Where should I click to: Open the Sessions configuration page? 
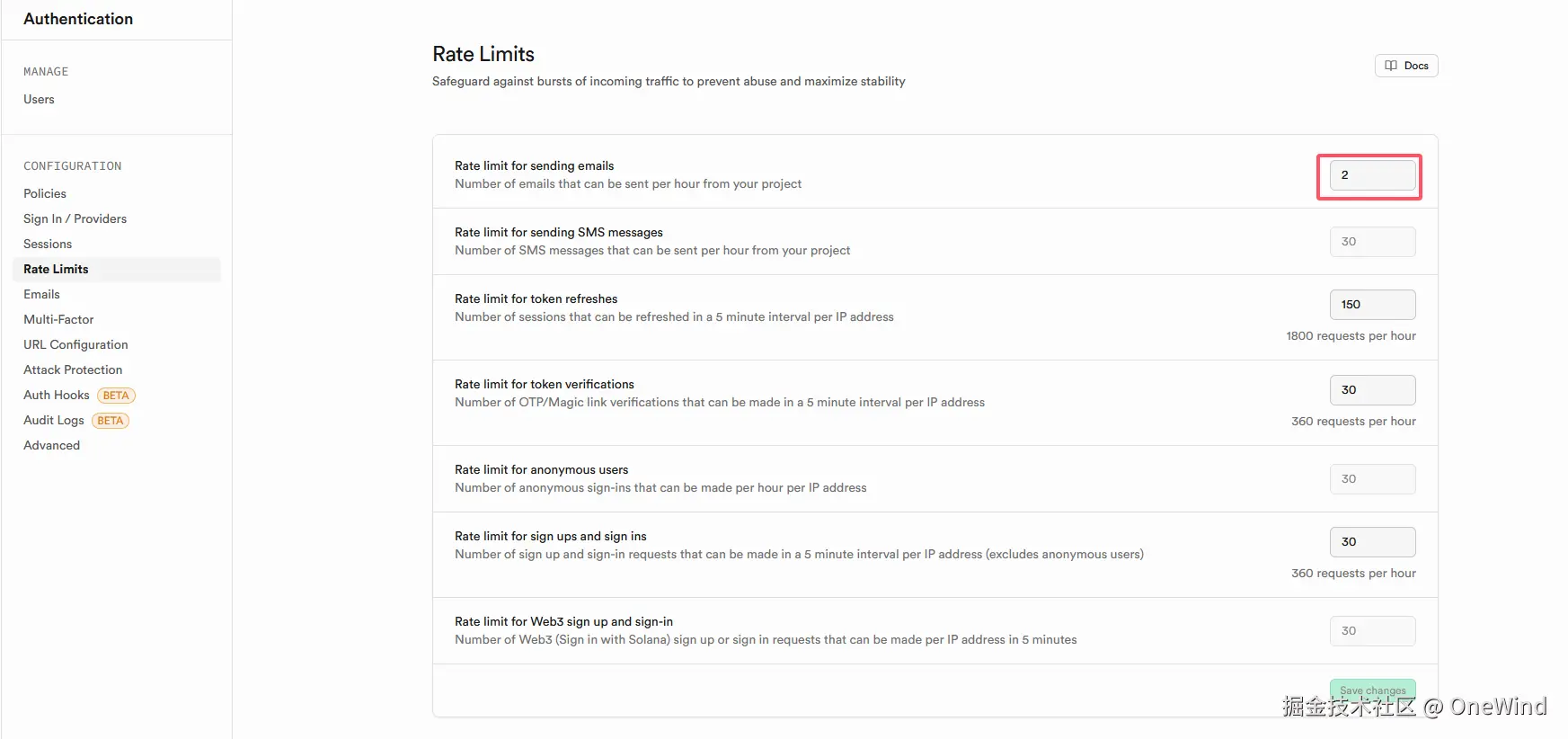tap(48, 245)
